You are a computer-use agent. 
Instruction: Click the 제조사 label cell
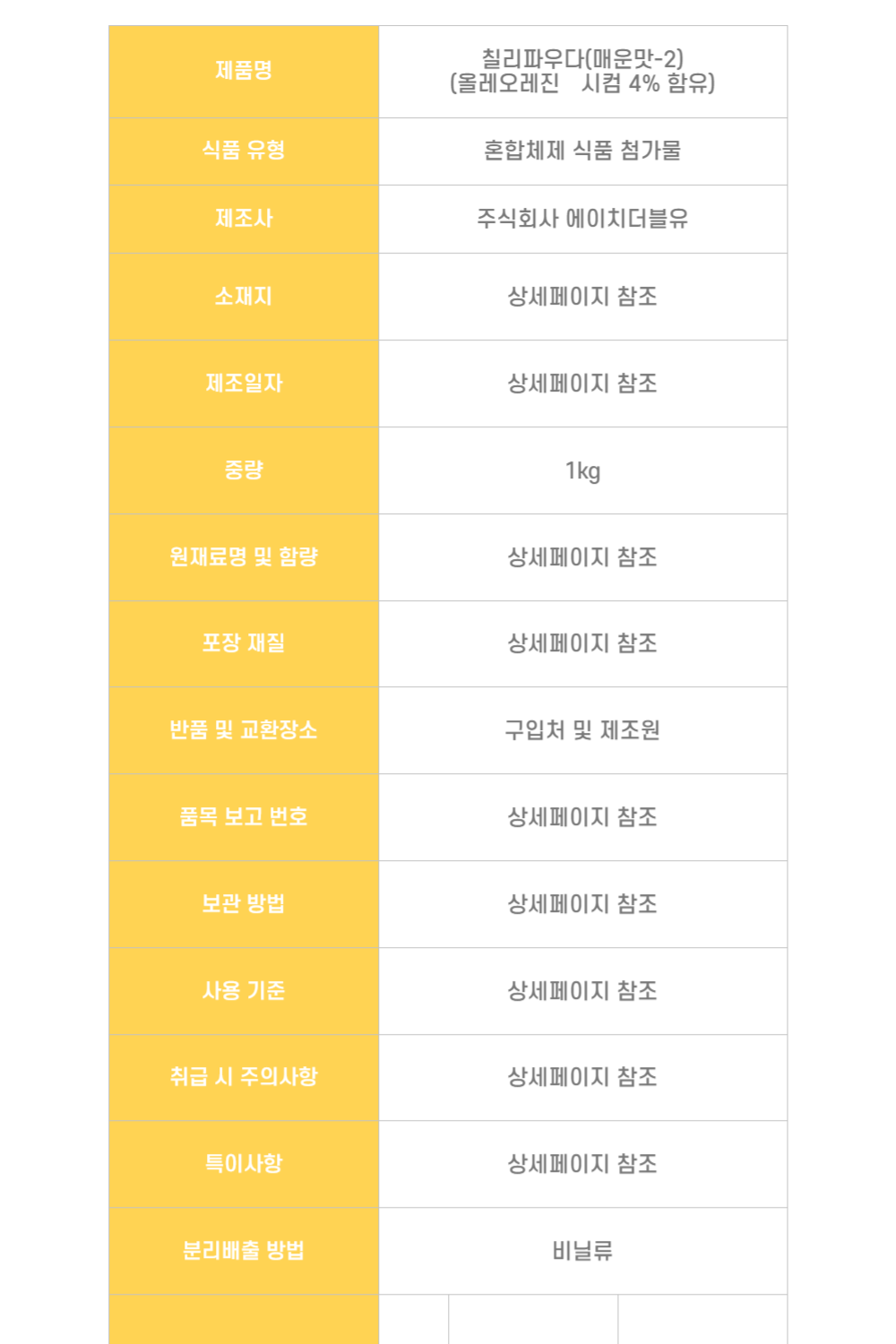[244, 219]
